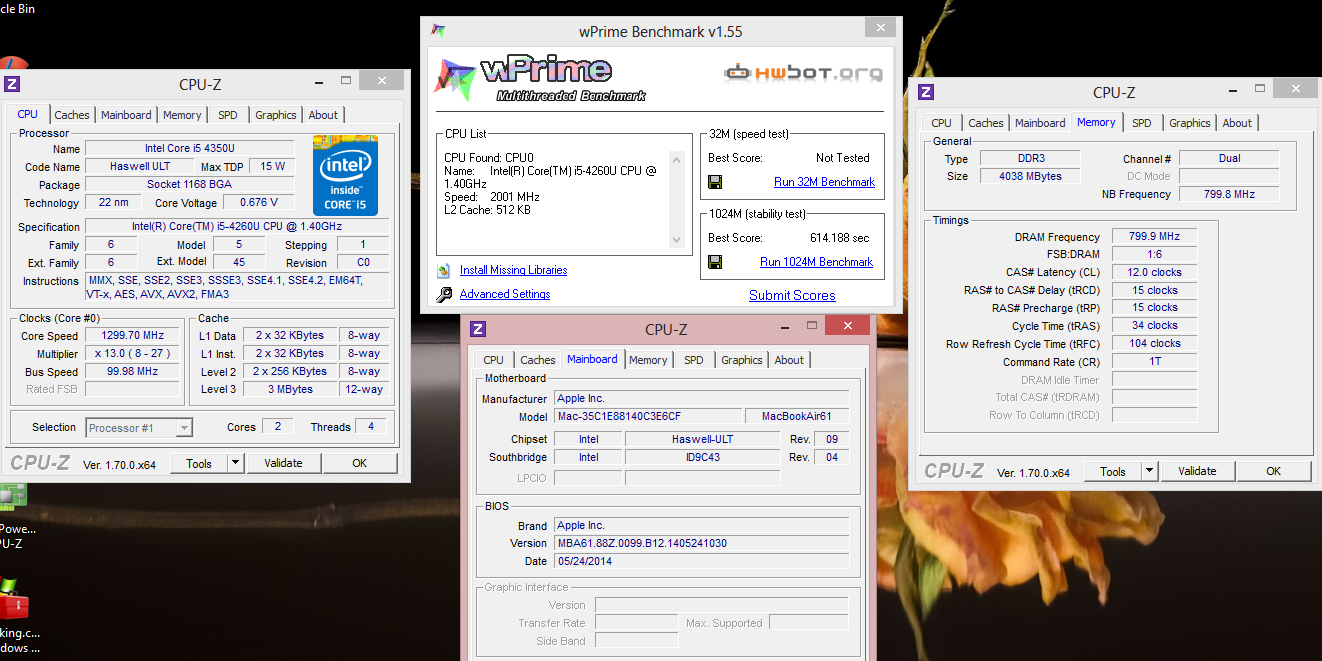Click Package value Socket 1168 BGA
The image size is (1322, 661).
(189, 185)
